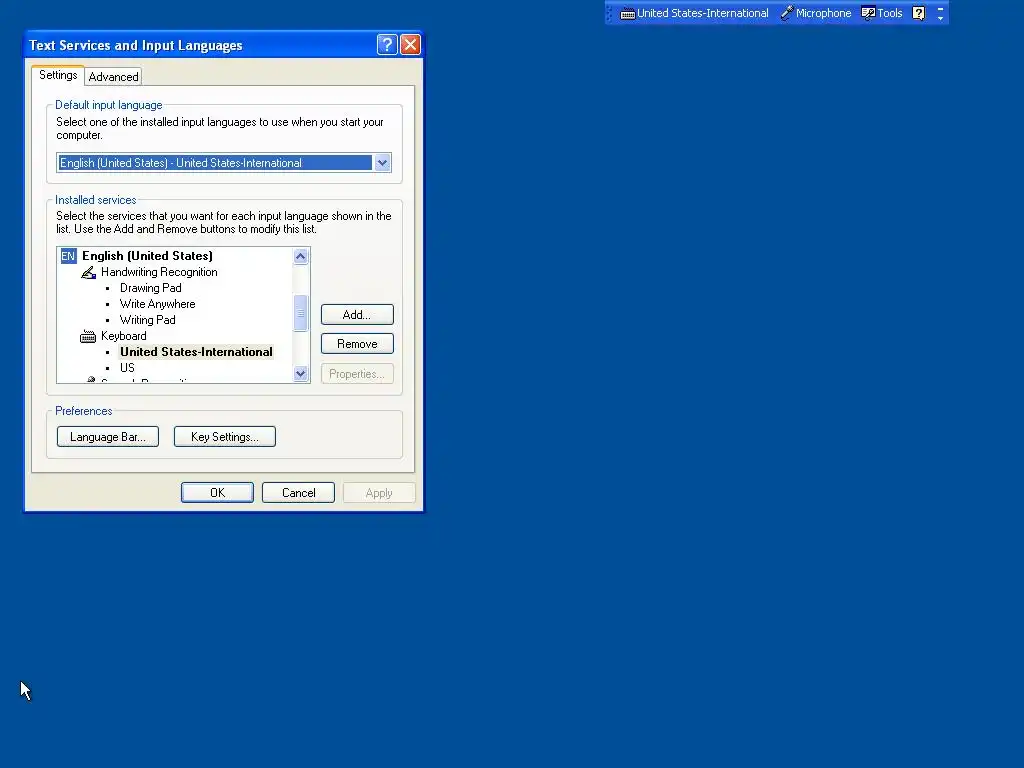Click the Keyboard icon in the services list

(x=88, y=337)
